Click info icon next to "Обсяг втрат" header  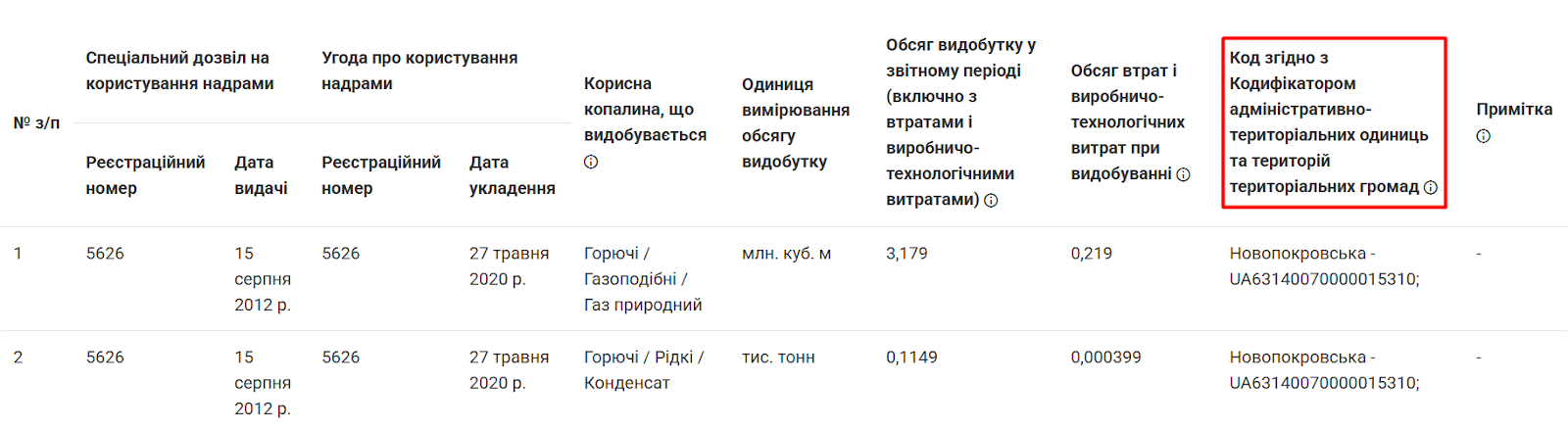point(1183,174)
